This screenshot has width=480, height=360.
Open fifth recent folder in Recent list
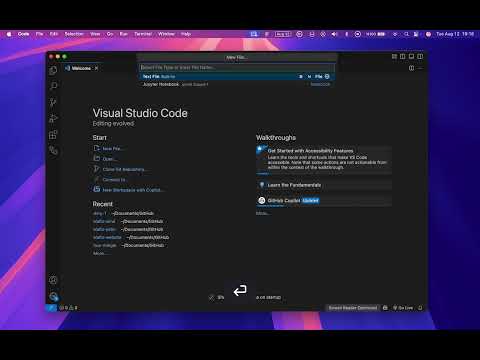coord(105,245)
